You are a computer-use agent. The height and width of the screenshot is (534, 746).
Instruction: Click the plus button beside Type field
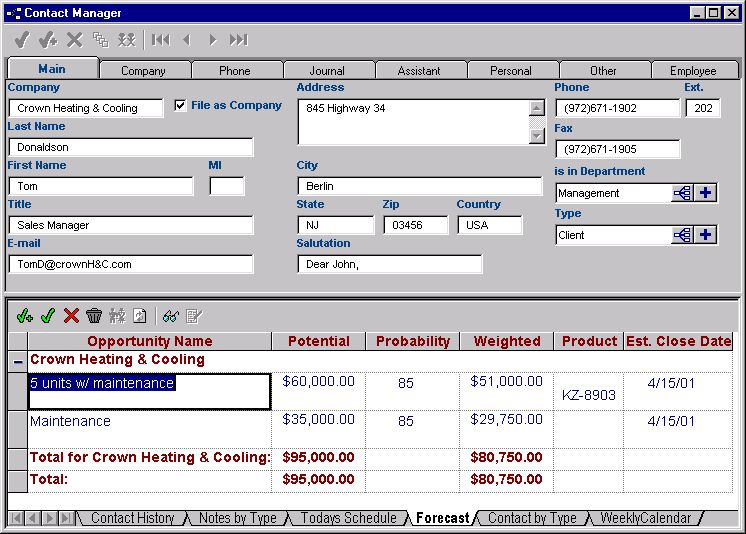tap(706, 235)
